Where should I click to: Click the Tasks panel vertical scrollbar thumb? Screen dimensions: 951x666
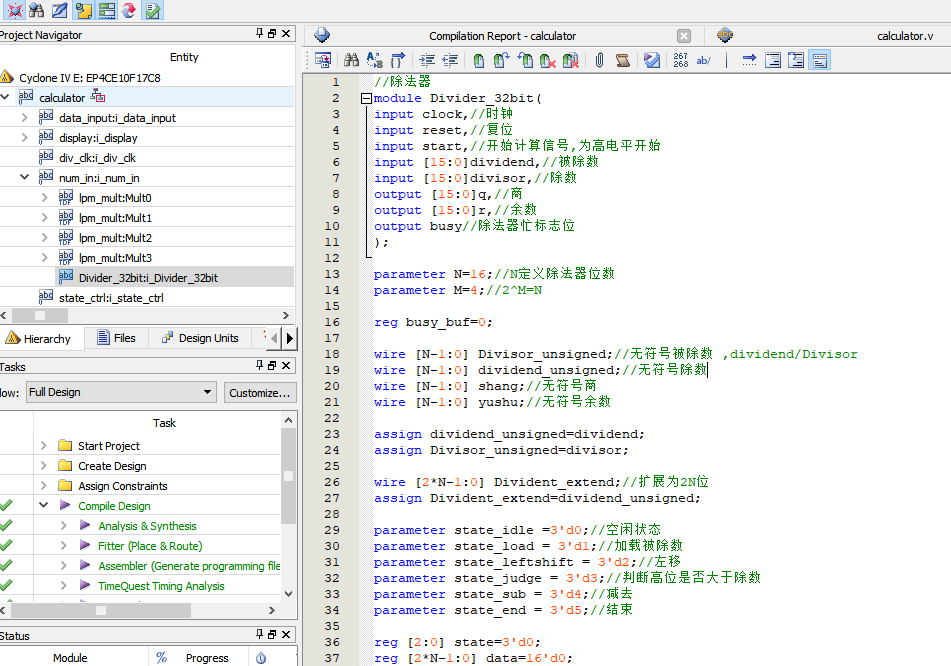pyautogui.click(x=289, y=476)
